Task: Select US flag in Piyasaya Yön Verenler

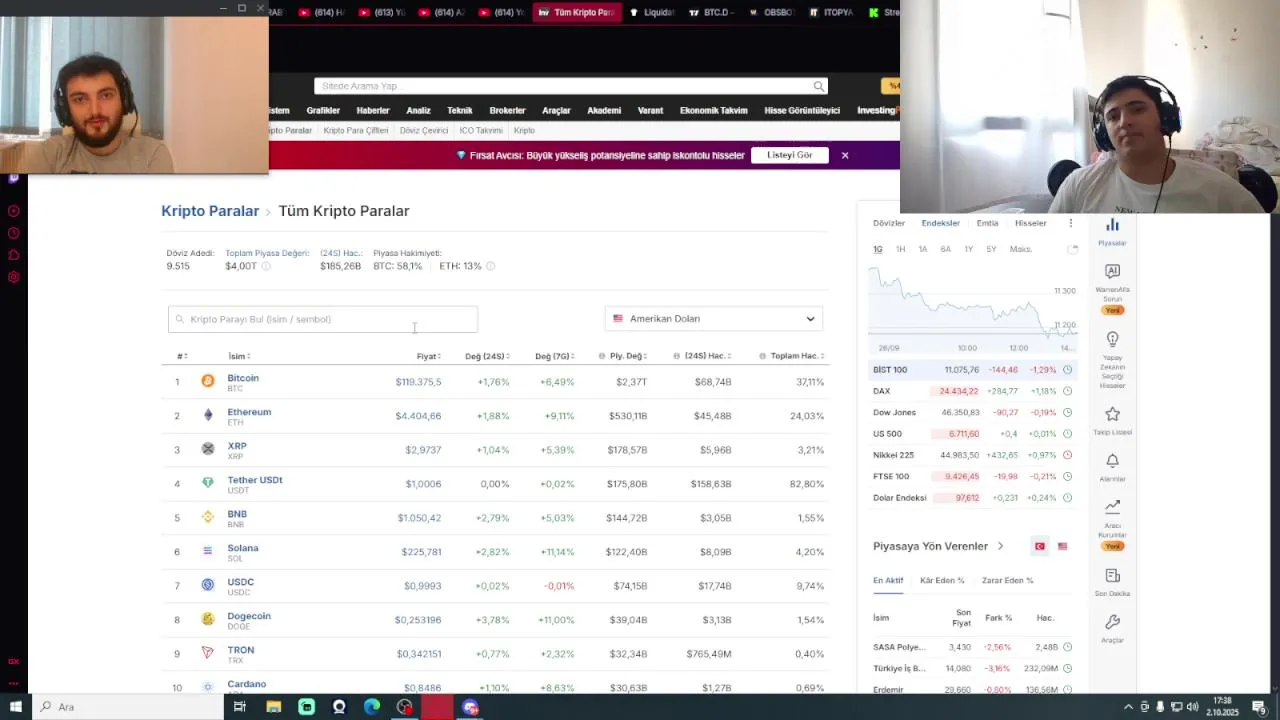Action: (1063, 546)
